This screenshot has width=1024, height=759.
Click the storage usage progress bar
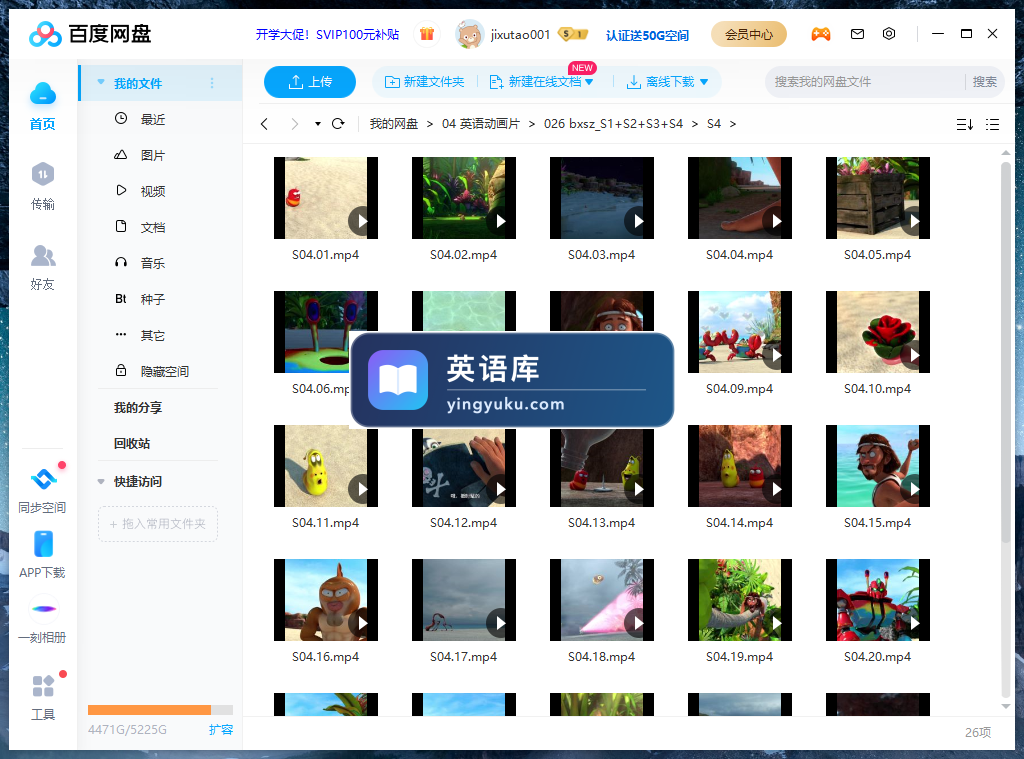tap(160, 710)
